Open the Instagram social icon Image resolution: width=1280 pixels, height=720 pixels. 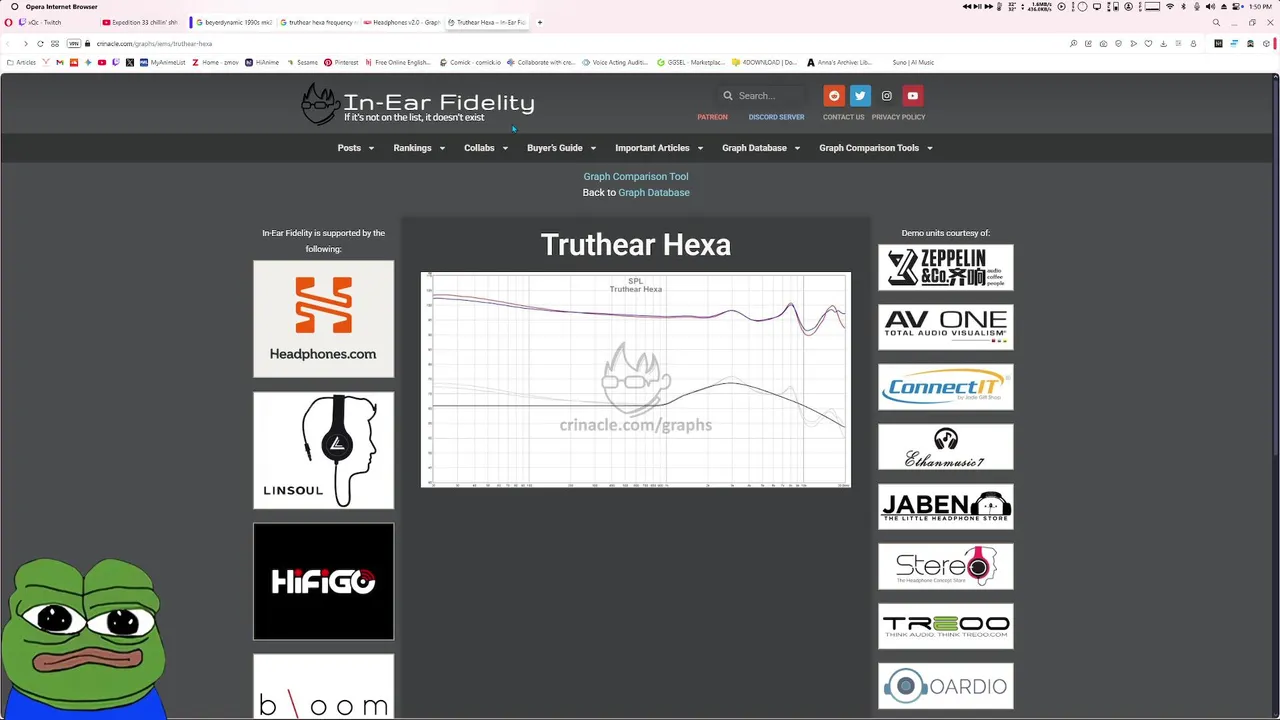[x=886, y=96]
